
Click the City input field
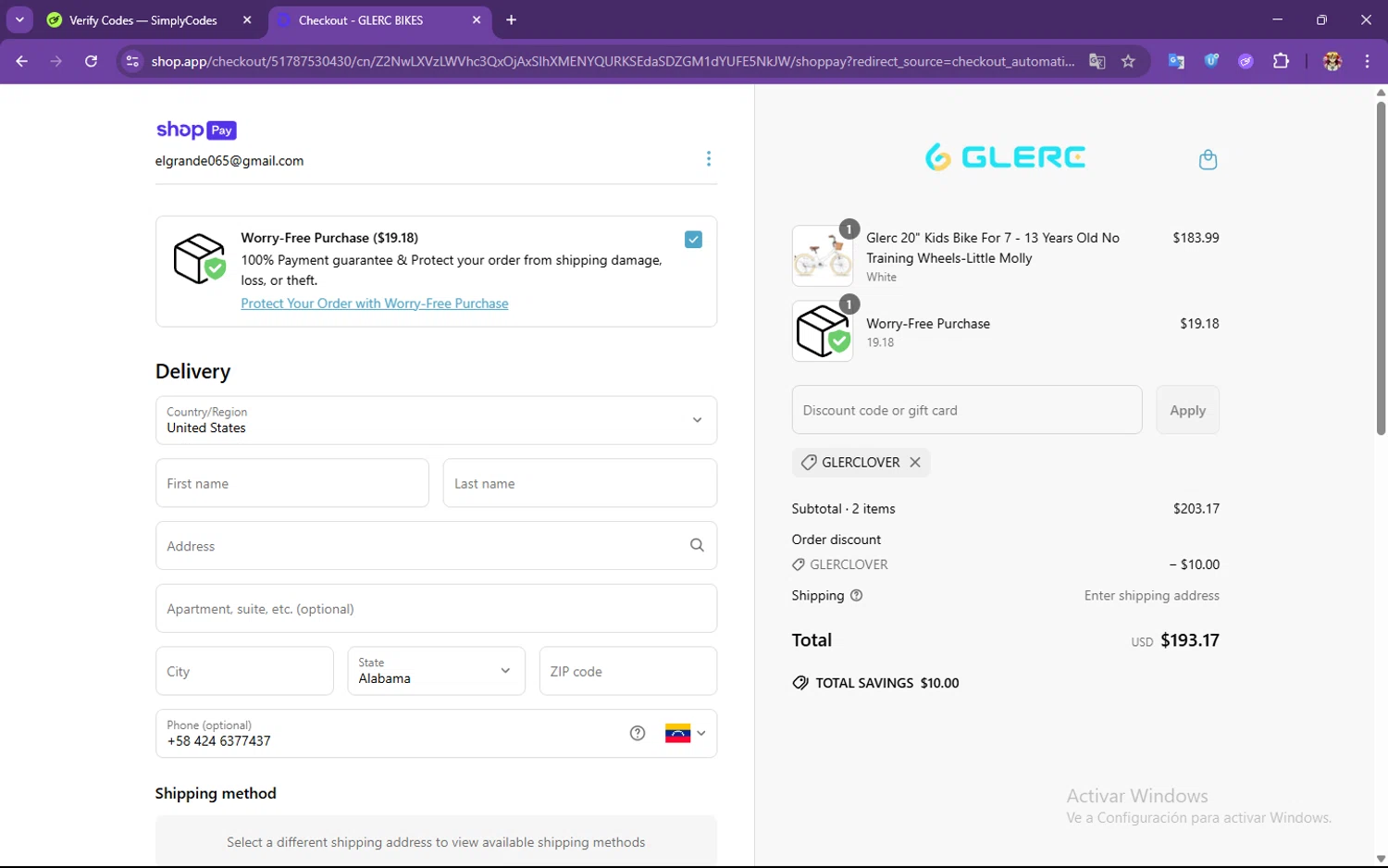(x=244, y=671)
